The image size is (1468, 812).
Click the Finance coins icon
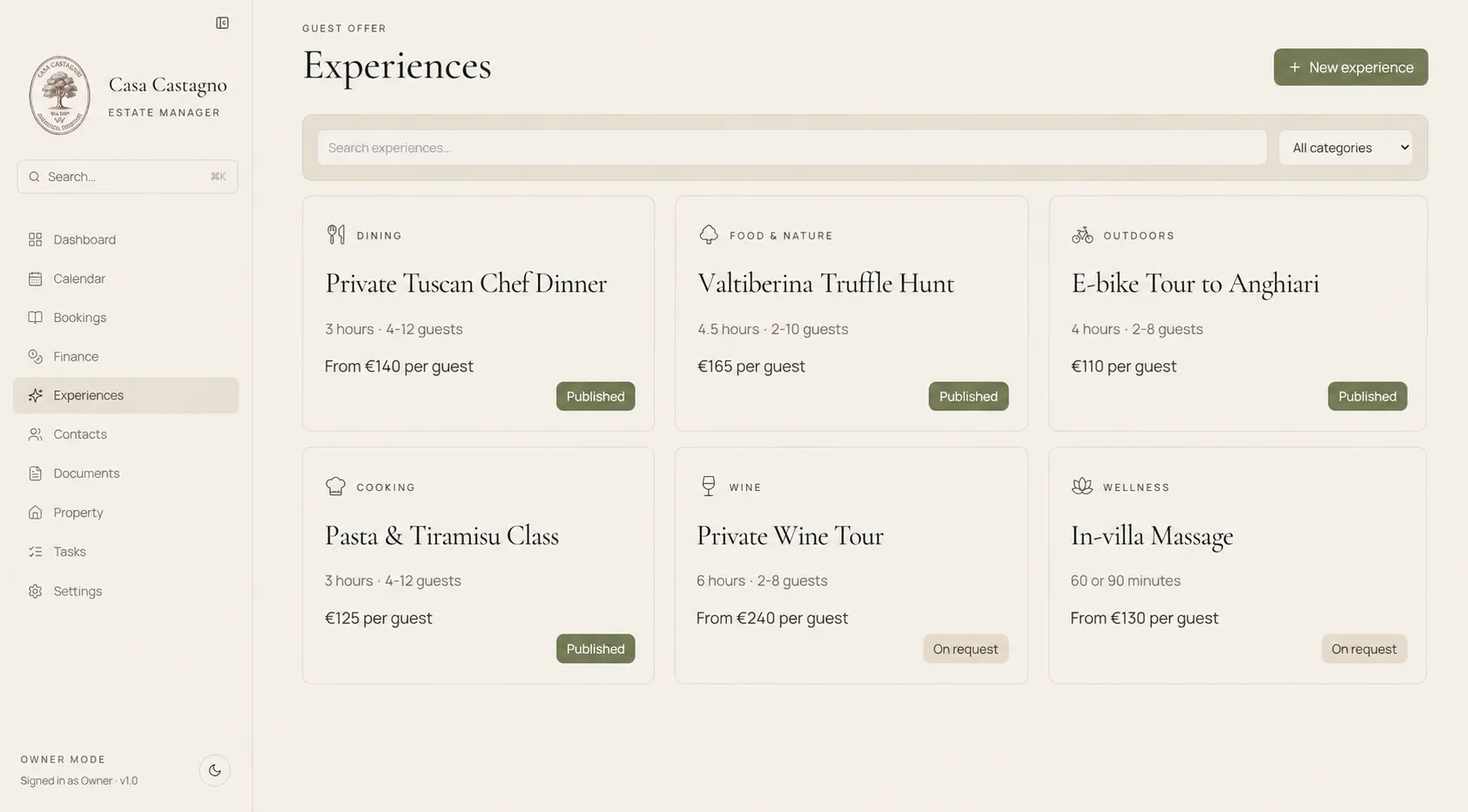point(35,356)
